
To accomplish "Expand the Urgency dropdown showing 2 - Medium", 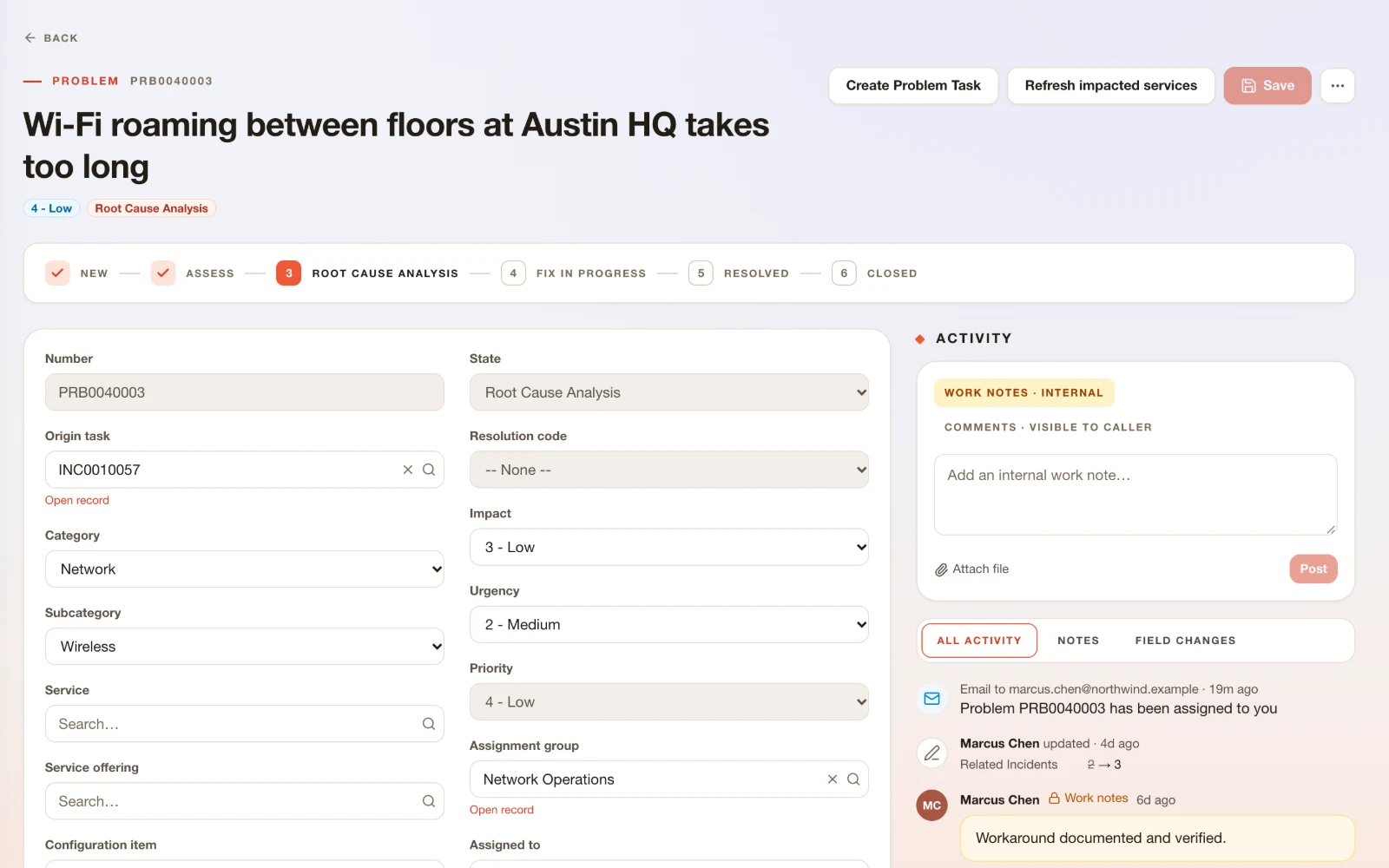I will (x=669, y=624).
